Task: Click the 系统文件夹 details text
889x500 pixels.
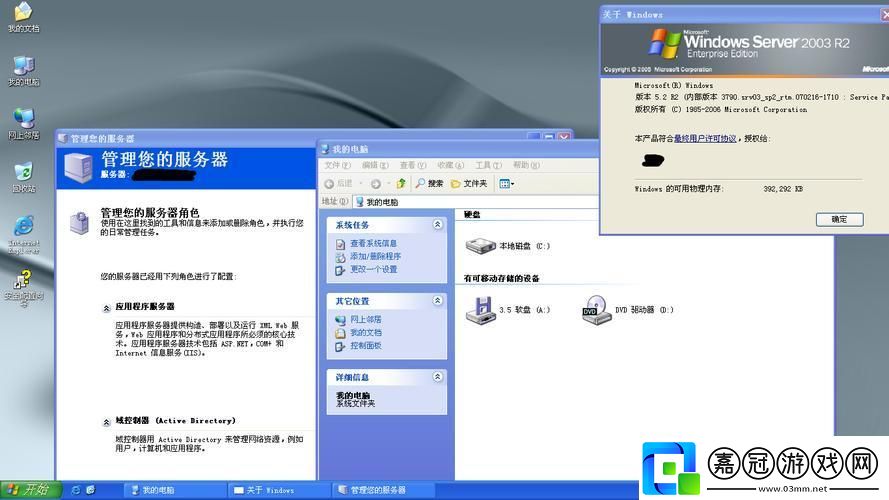Action: click(x=355, y=404)
